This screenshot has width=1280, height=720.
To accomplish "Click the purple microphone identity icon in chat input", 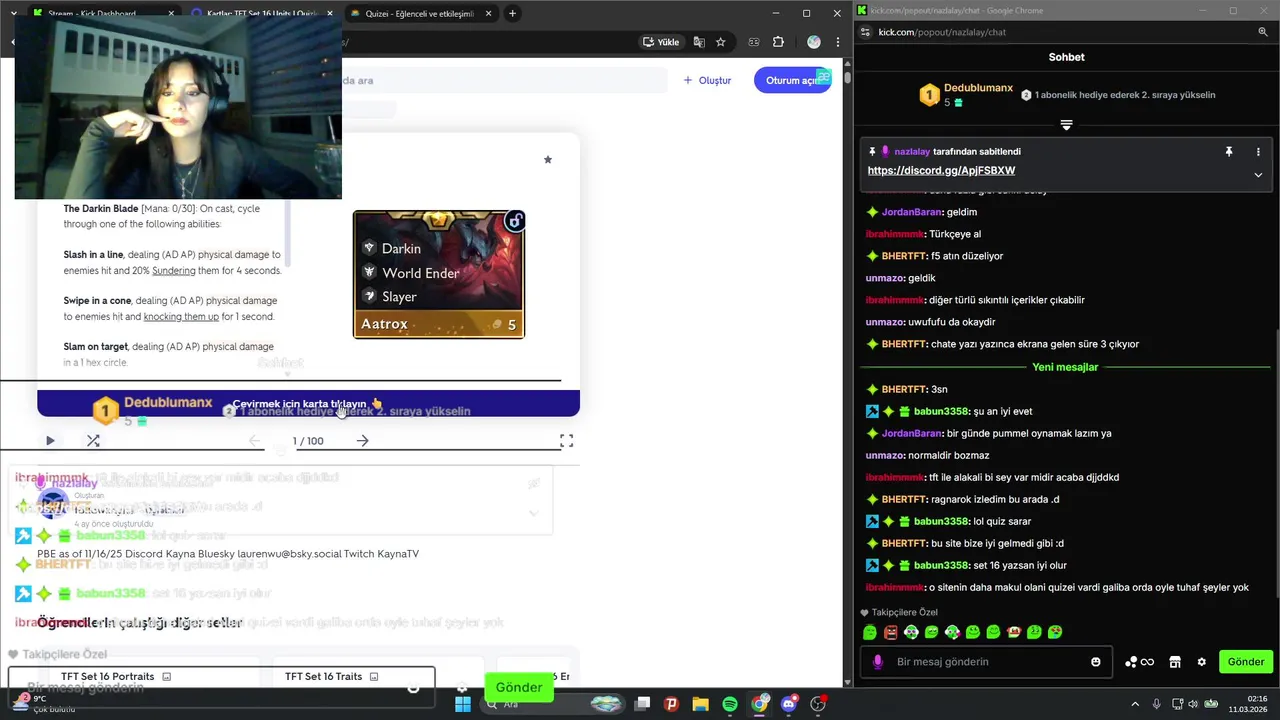I will click(x=878, y=662).
